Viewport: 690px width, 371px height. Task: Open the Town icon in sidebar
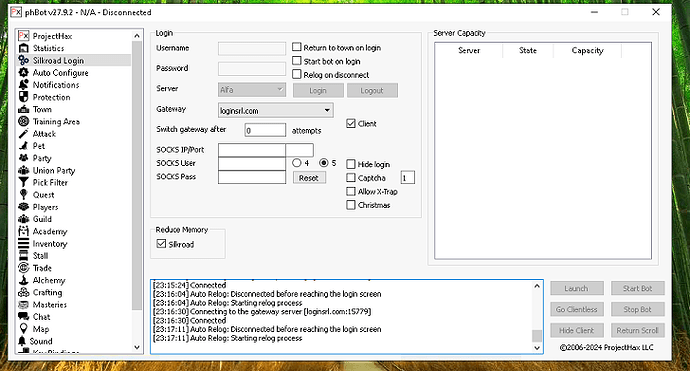[23, 109]
